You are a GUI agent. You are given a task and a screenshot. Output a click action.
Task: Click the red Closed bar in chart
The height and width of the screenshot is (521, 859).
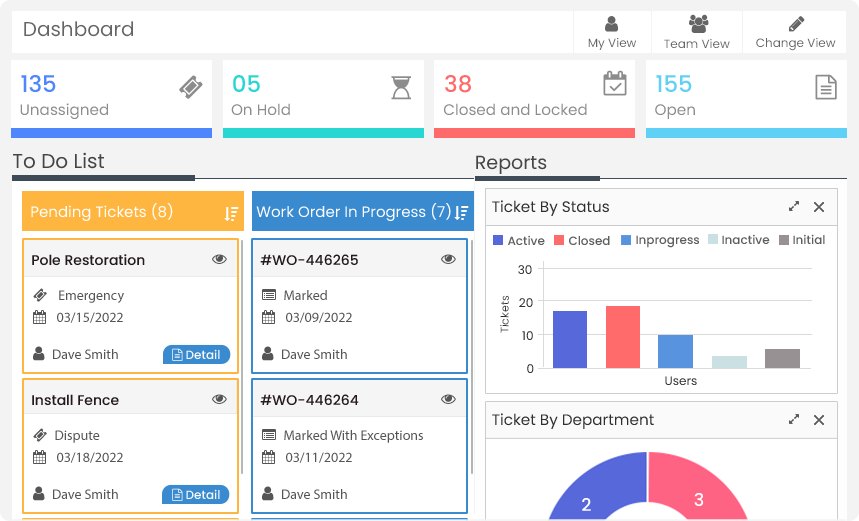pos(623,337)
